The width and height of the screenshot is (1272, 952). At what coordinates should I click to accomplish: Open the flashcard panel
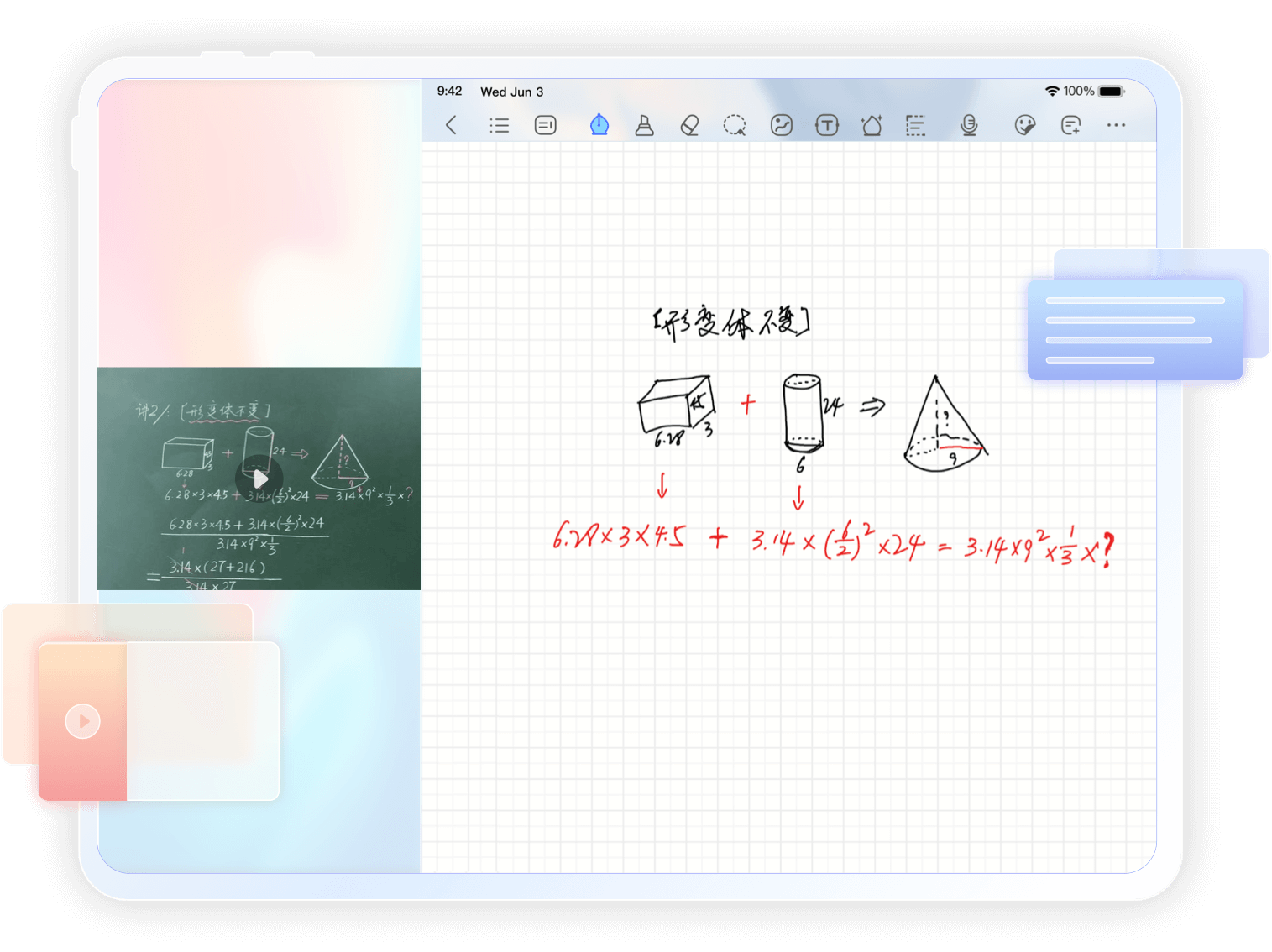pyautogui.click(x=545, y=125)
